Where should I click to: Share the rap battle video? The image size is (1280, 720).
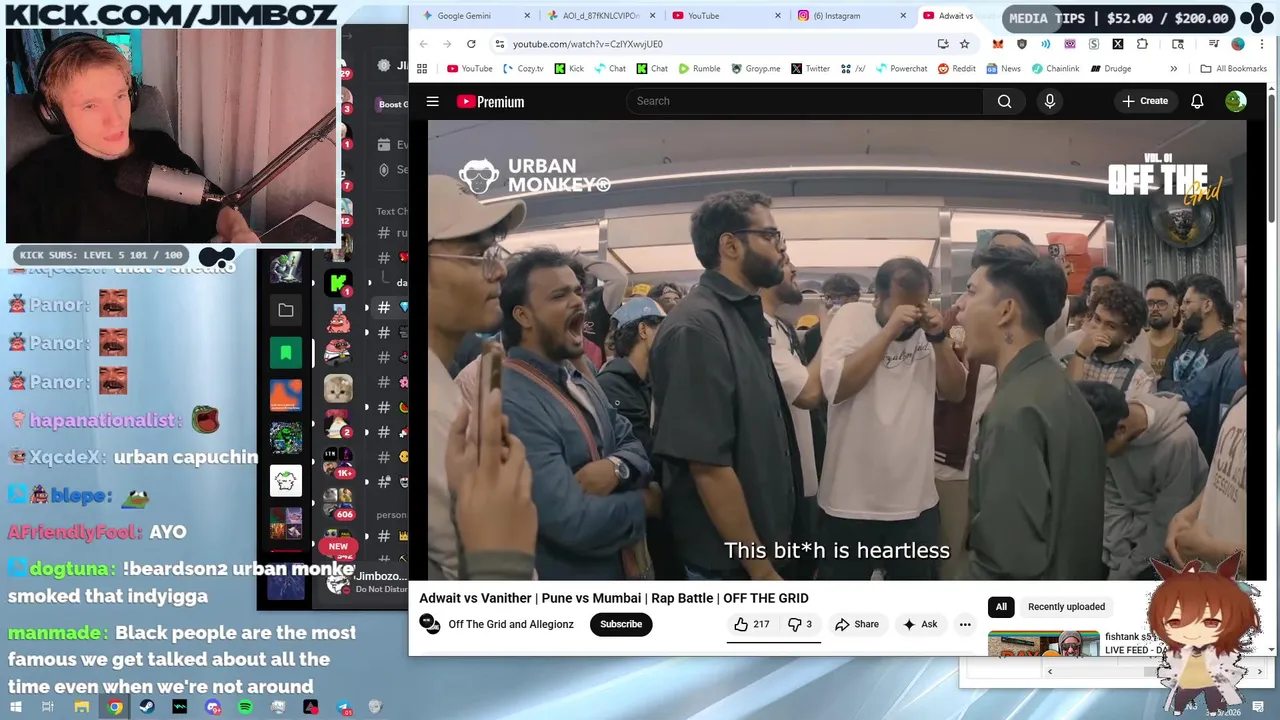(857, 624)
